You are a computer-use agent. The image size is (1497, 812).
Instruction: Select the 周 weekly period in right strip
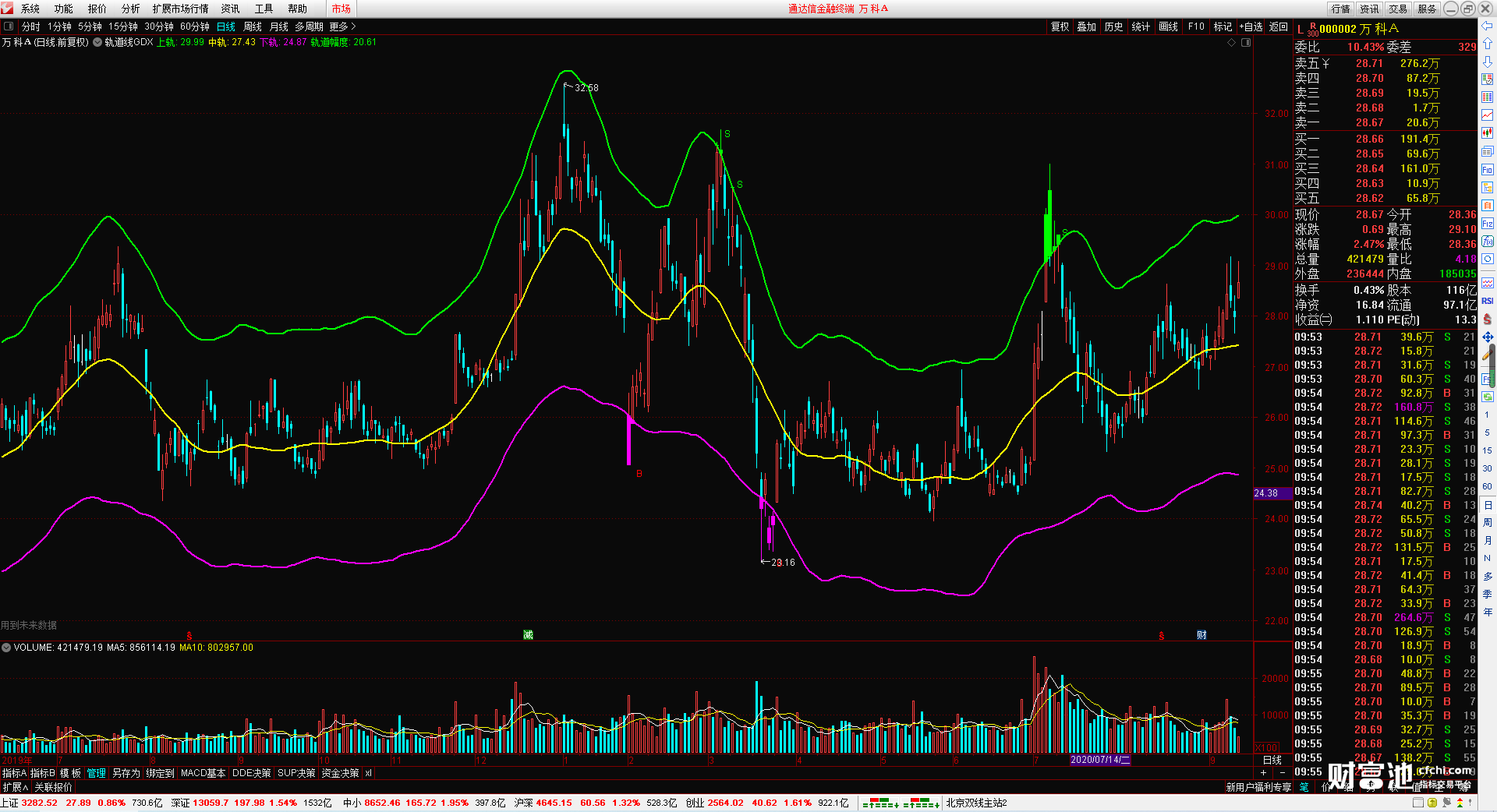coord(1488,522)
